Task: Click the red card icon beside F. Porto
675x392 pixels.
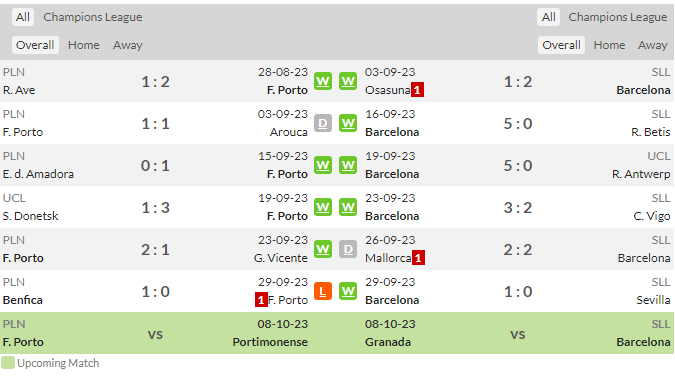Action: click(261, 300)
